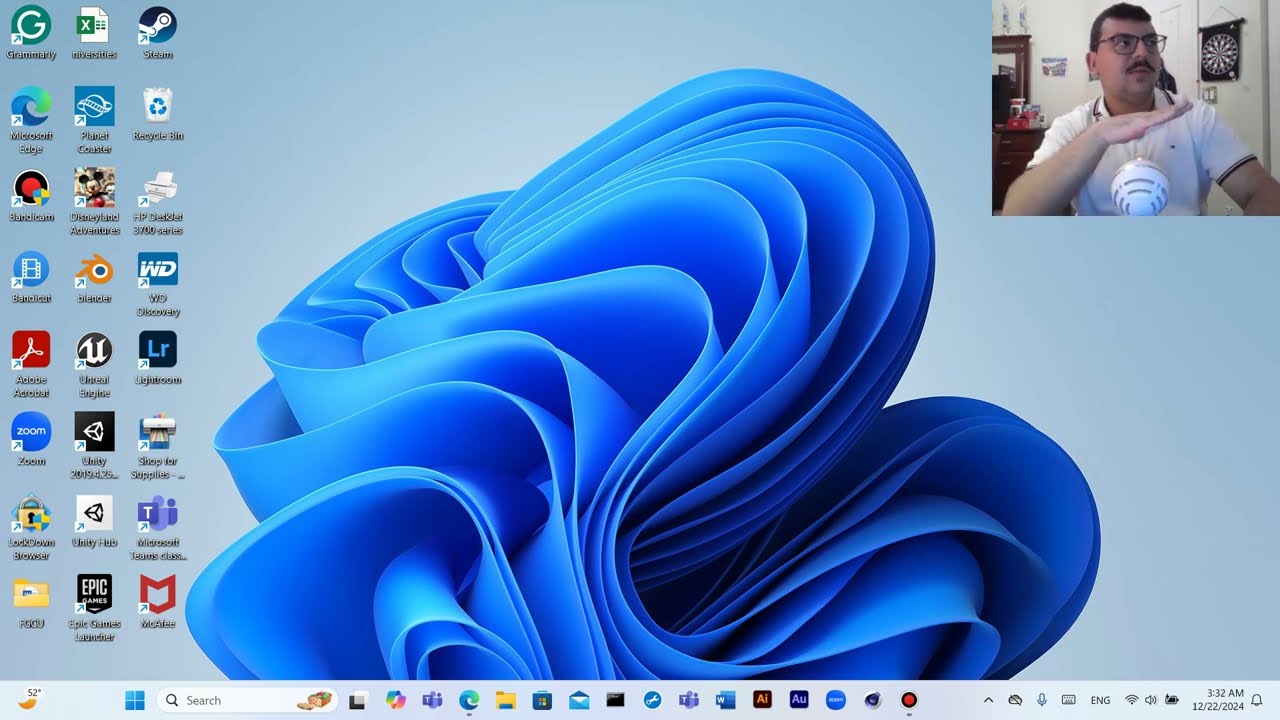Click the microphone tray icon
1280x720 pixels.
coord(1042,700)
